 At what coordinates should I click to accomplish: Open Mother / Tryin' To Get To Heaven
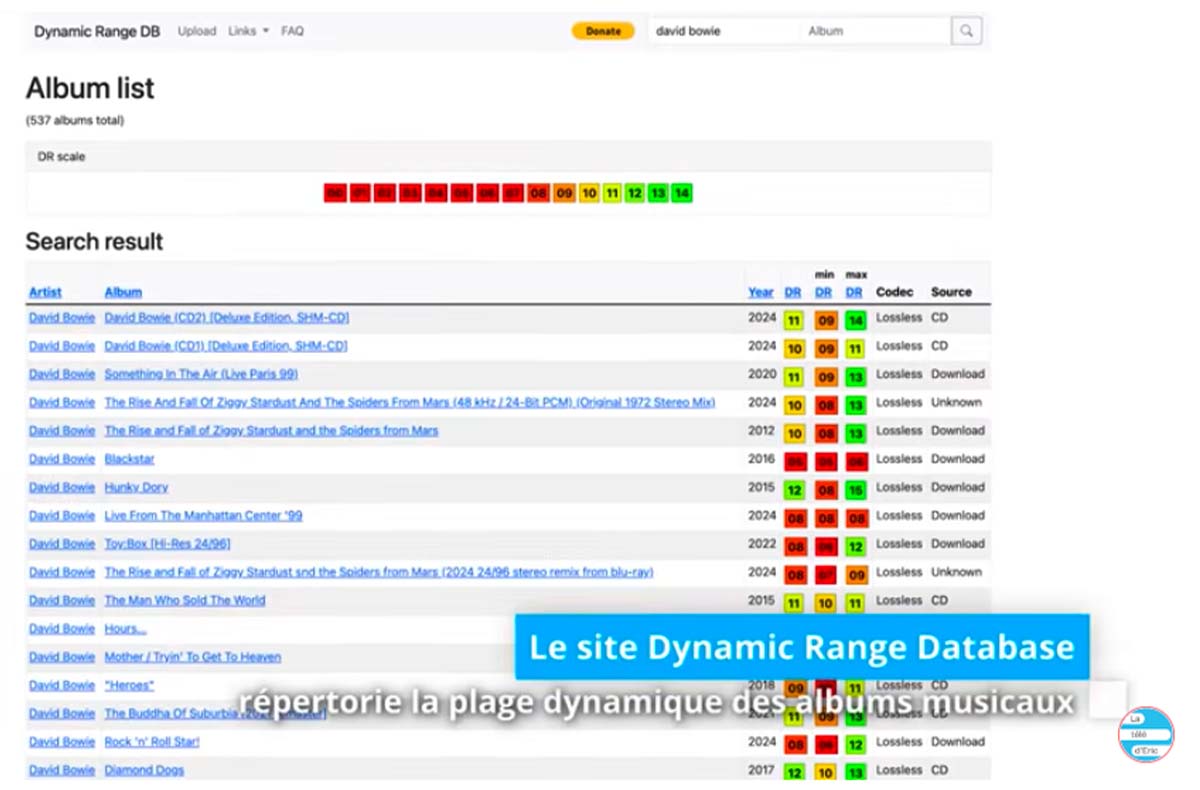(x=193, y=657)
